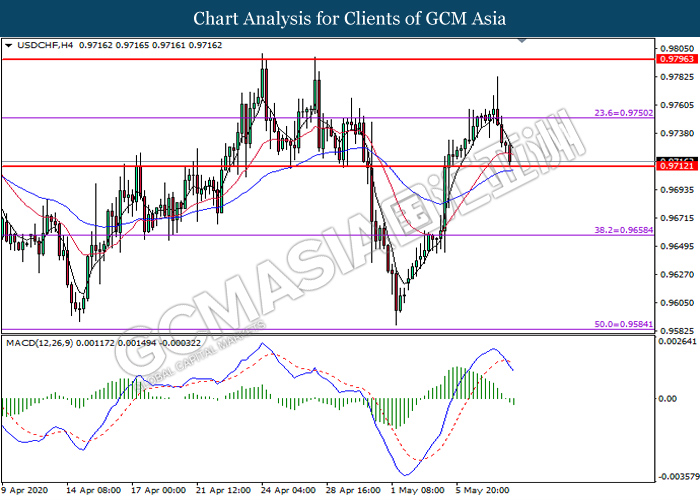
Task: Click the -0.003579 MACD axis value
Action: pyautogui.click(x=677, y=476)
